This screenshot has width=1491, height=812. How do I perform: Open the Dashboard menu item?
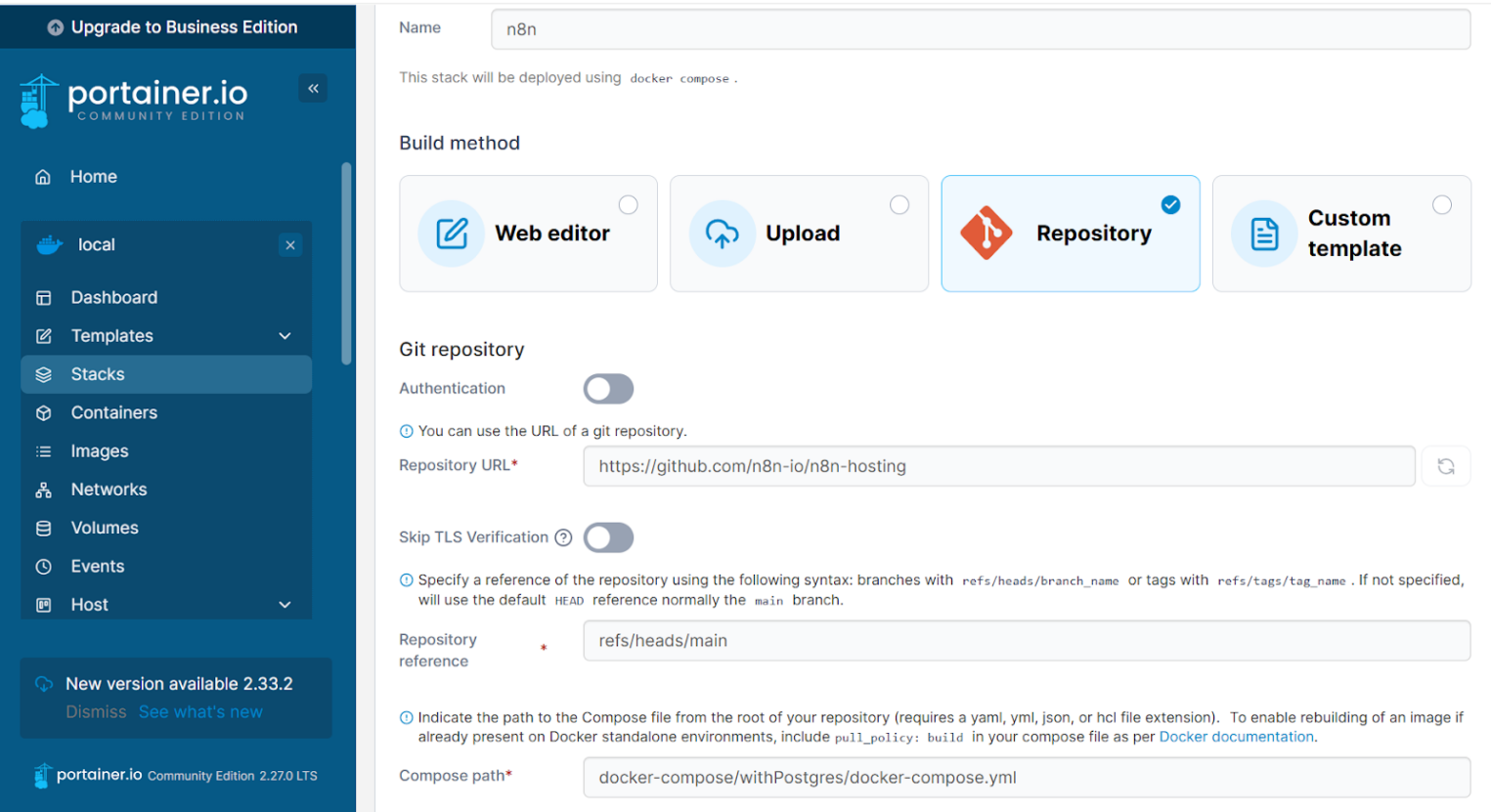(113, 298)
